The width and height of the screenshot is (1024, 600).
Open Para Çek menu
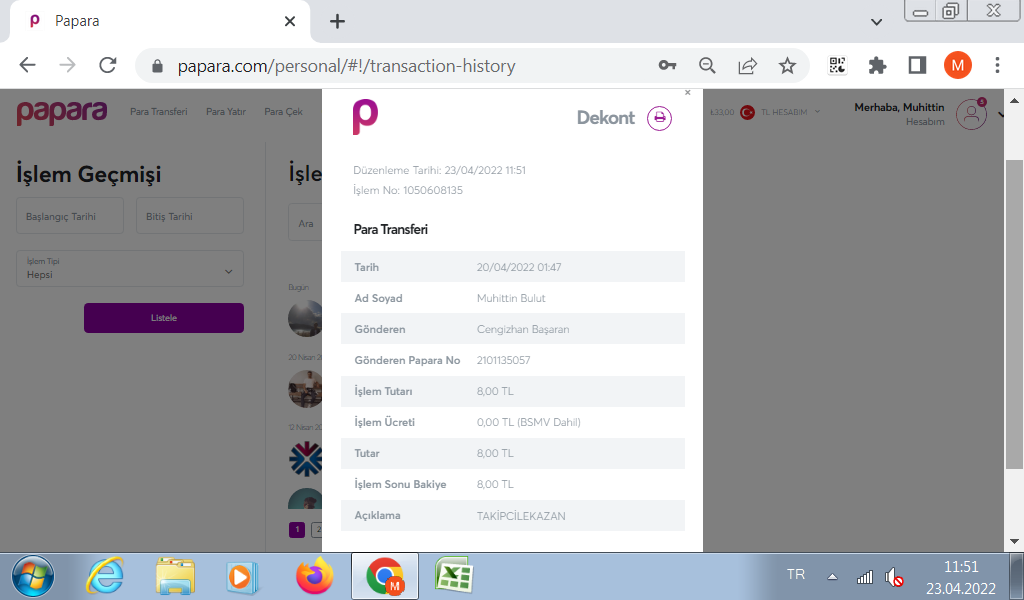coord(283,112)
